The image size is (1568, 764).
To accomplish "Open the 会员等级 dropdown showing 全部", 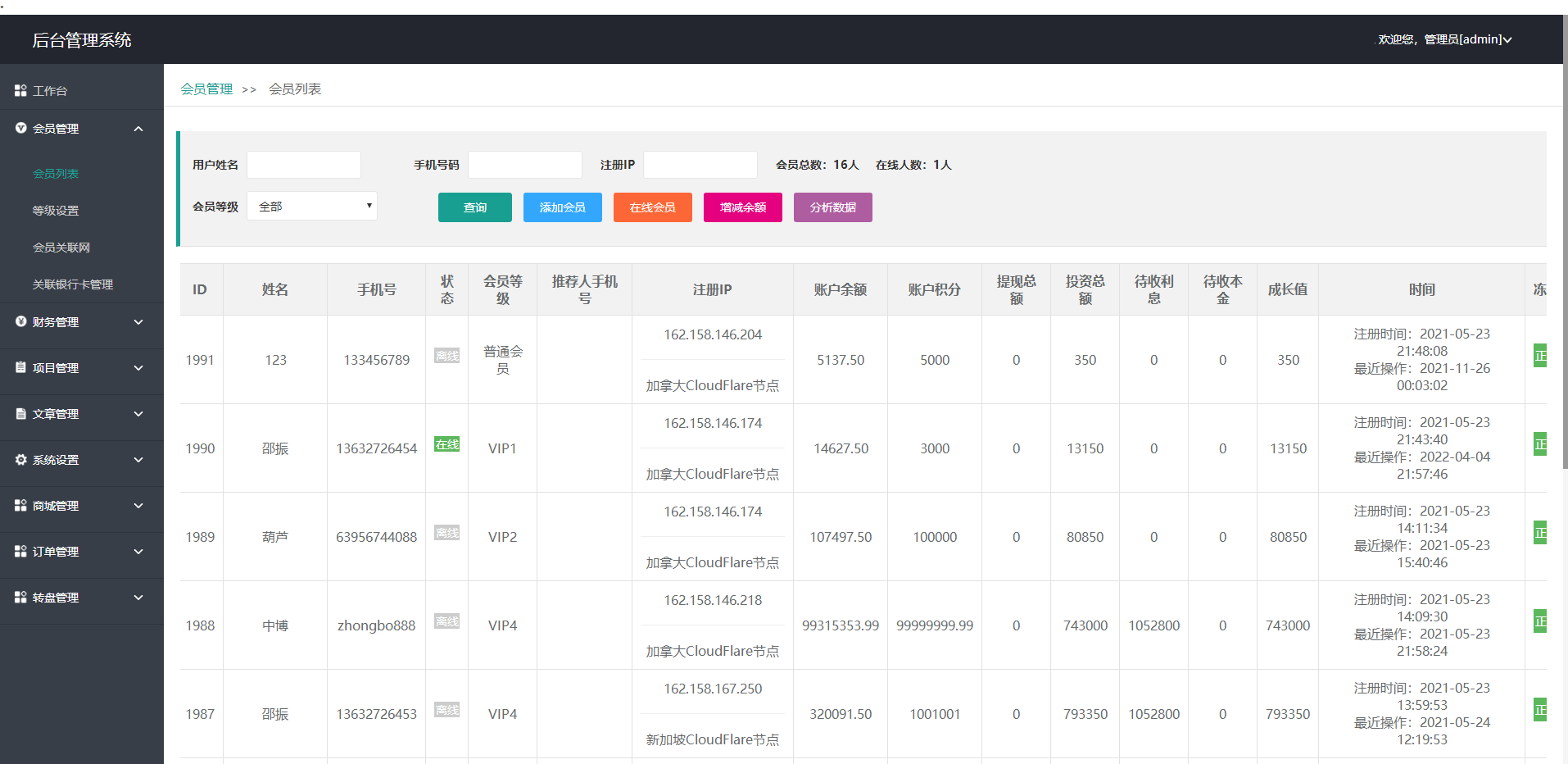I will click(312, 206).
